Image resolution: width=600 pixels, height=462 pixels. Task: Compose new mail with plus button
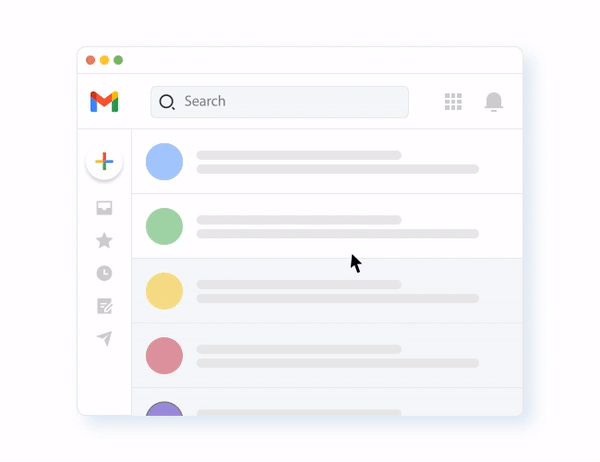click(x=104, y=161)
